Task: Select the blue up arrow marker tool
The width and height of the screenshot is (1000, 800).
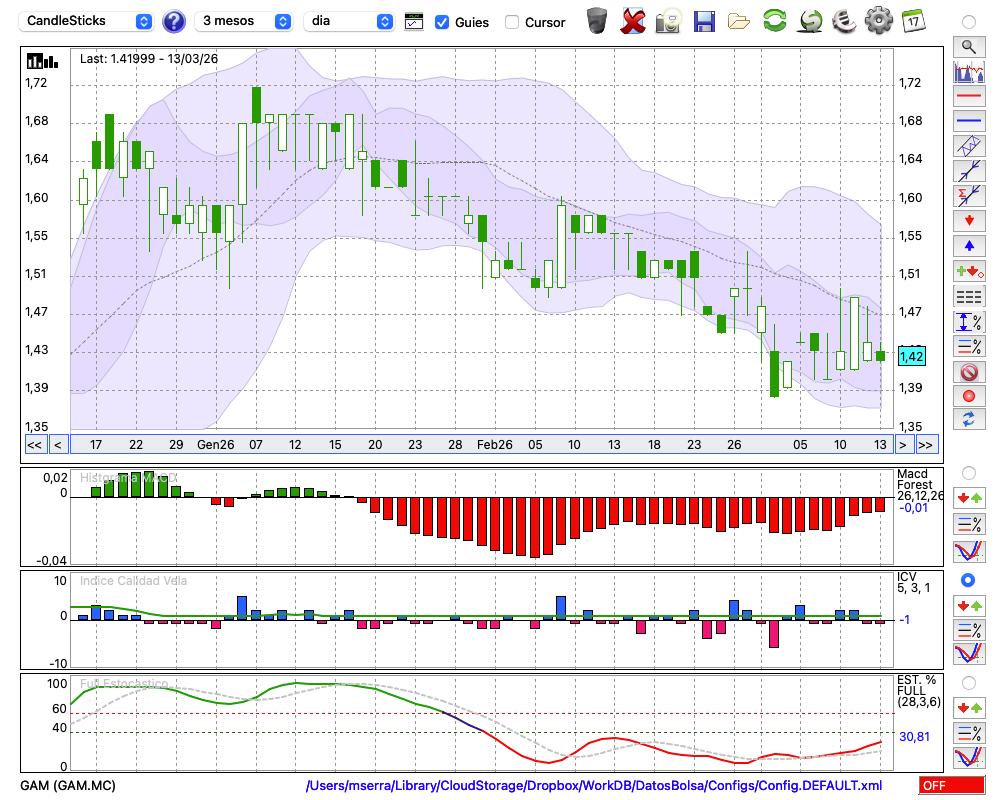Action: coord(968,245)
